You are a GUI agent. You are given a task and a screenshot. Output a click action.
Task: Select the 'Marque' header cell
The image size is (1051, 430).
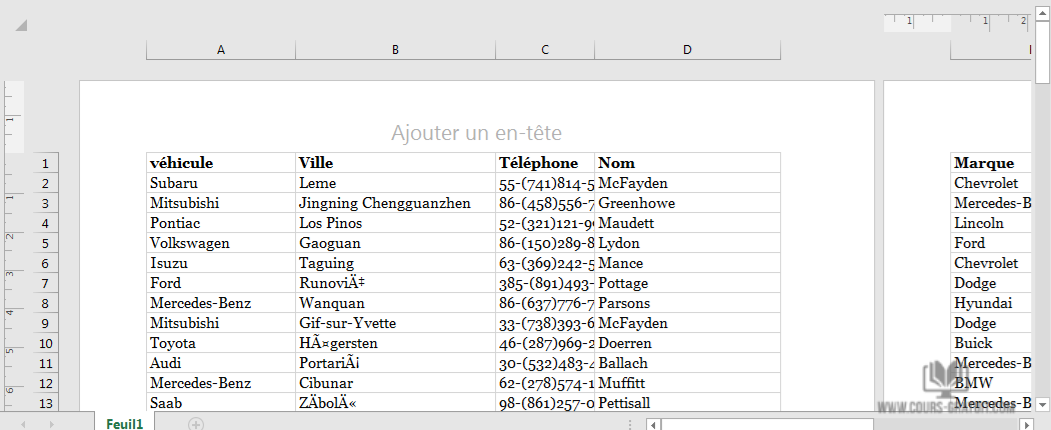coord(990,163)
